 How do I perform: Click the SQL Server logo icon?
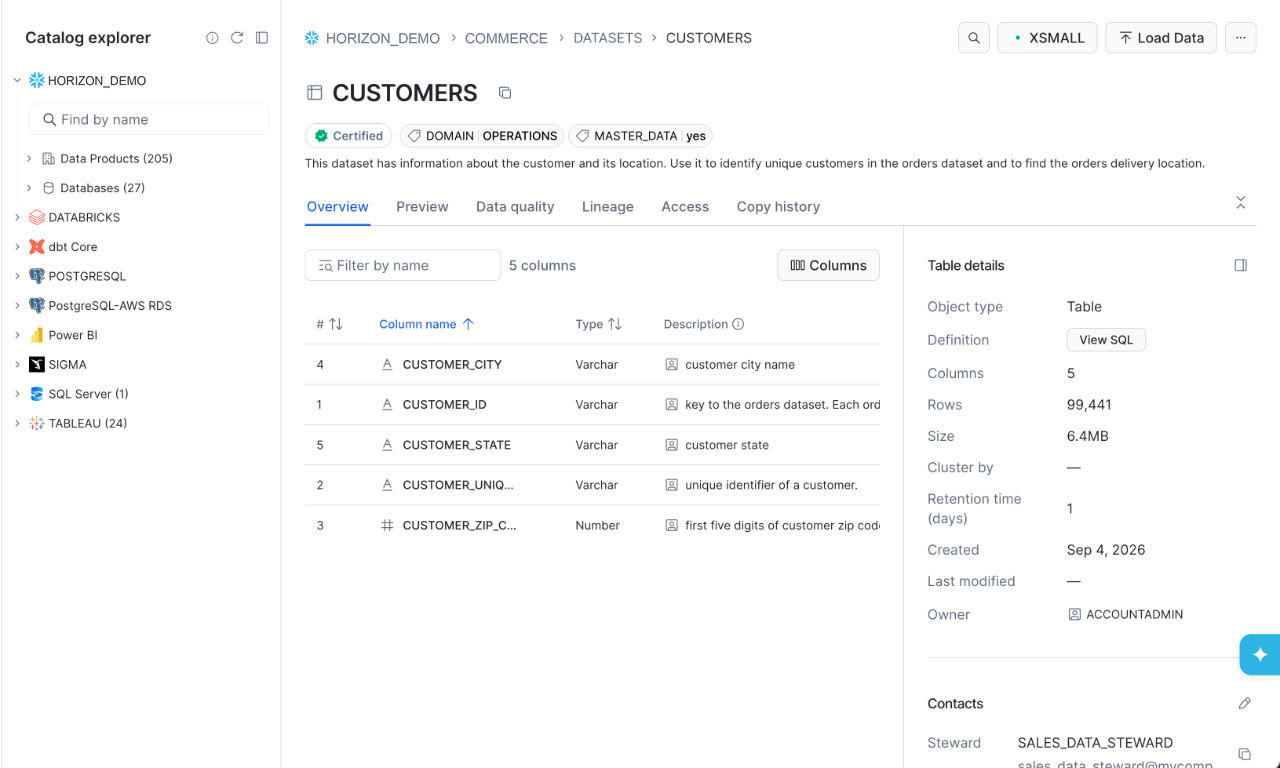point(37,394)
